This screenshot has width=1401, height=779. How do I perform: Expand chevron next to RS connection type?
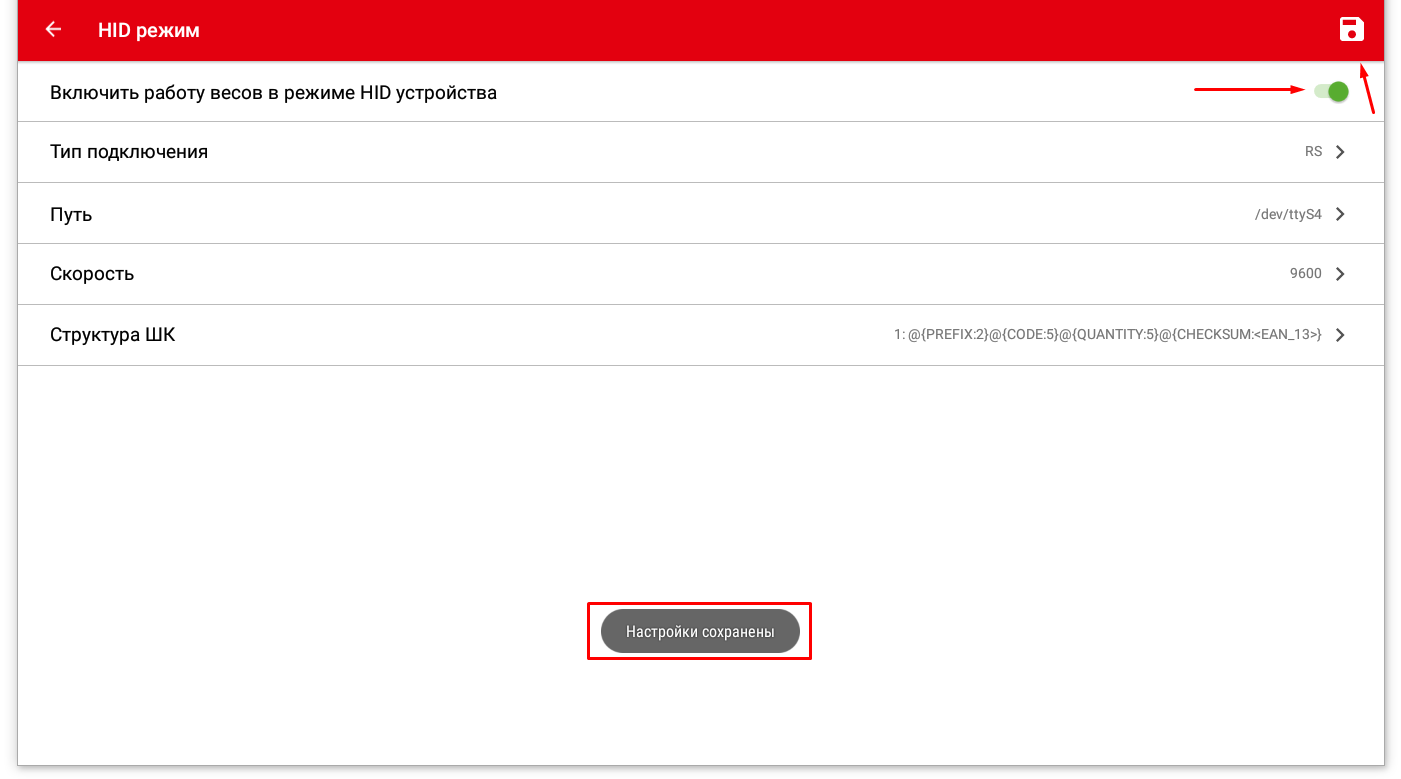click(1340, 152)
